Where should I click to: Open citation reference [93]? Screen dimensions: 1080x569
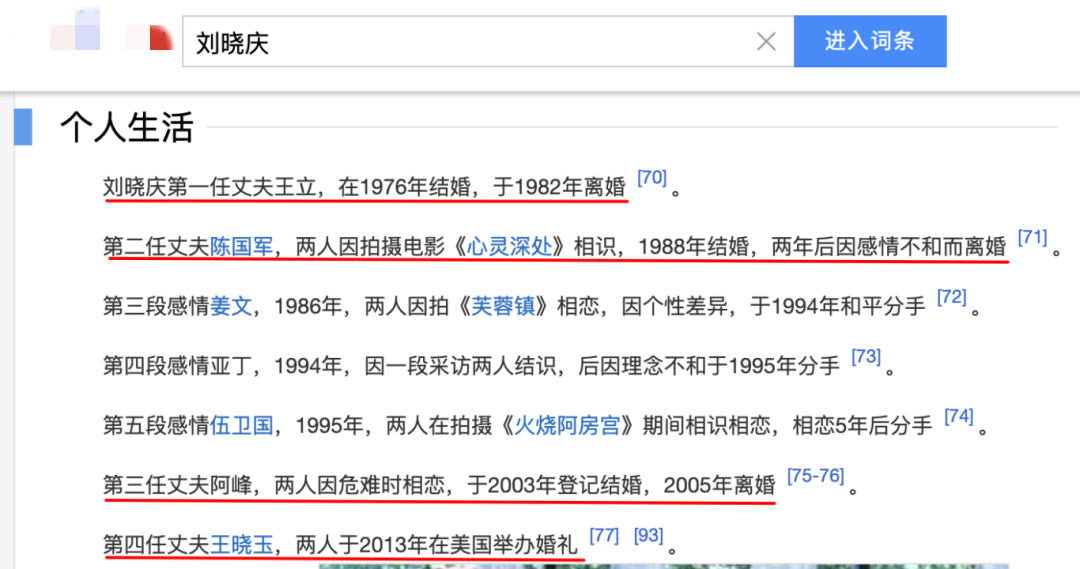pos(648,536)
